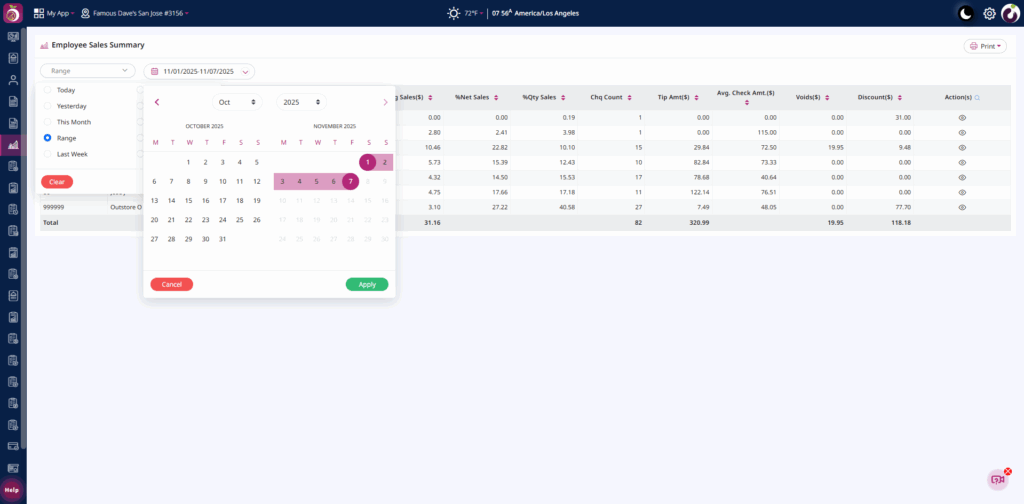
Task: Open the My App menu
Action: (x=53, y=13)
